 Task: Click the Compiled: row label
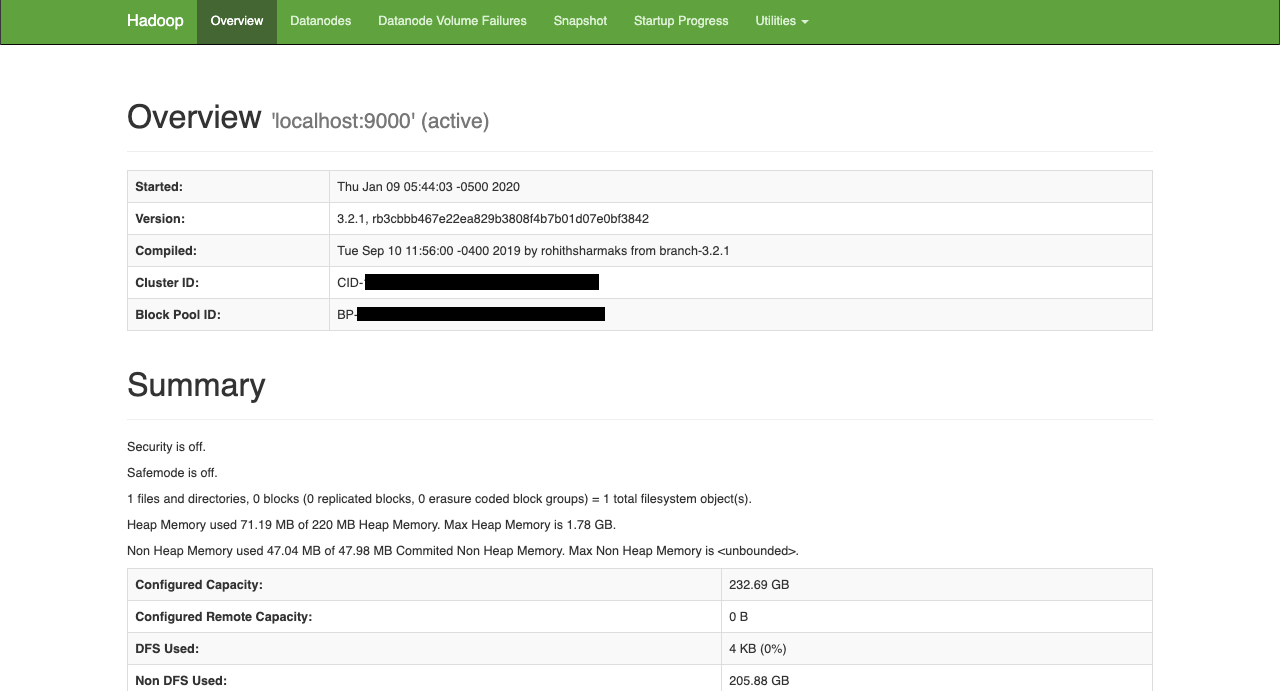pyautogui.click(x=166, y=251)
